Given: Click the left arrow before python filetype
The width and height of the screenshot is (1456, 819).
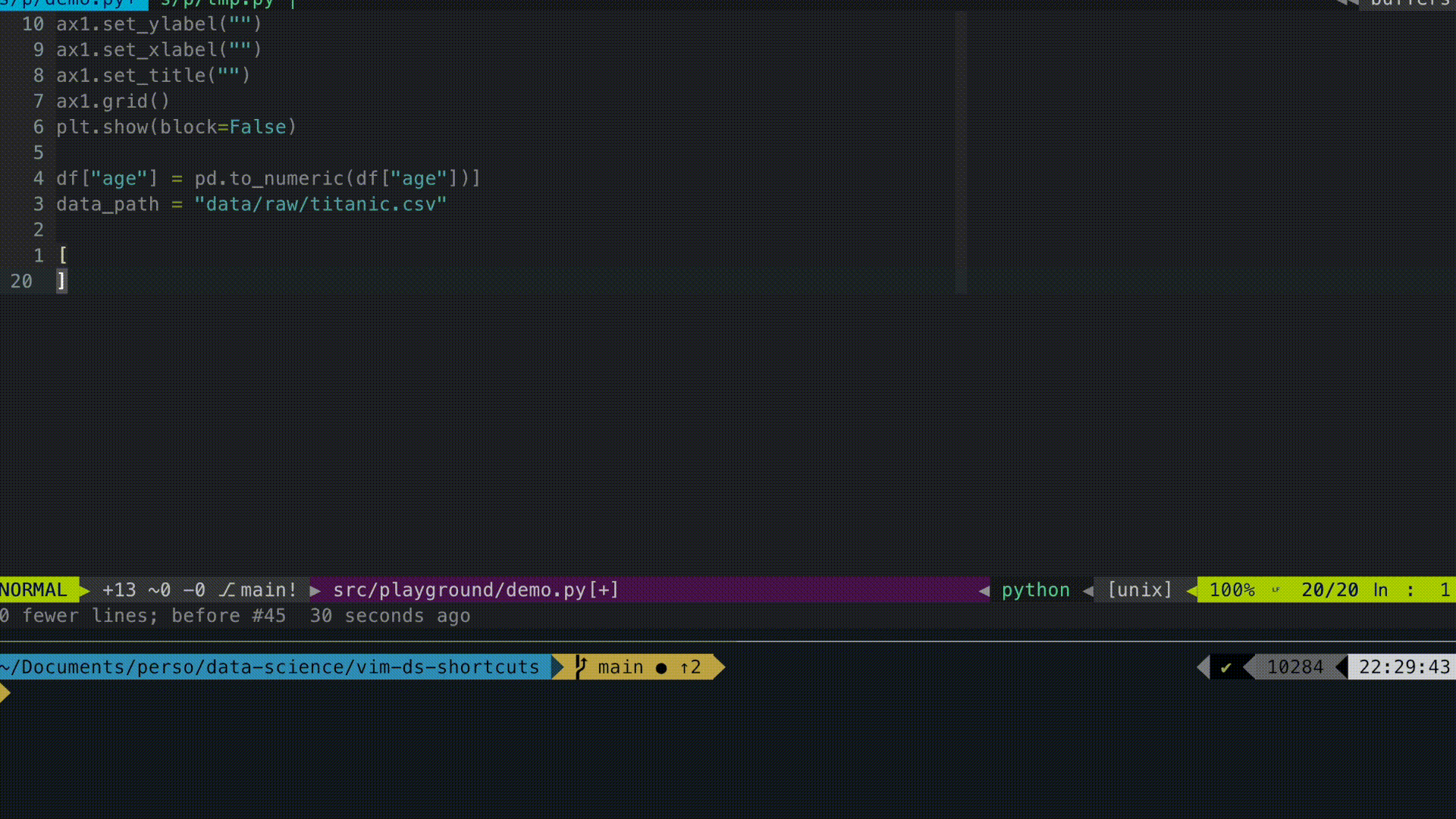Looking at the screenshot, I should [984, 590].
